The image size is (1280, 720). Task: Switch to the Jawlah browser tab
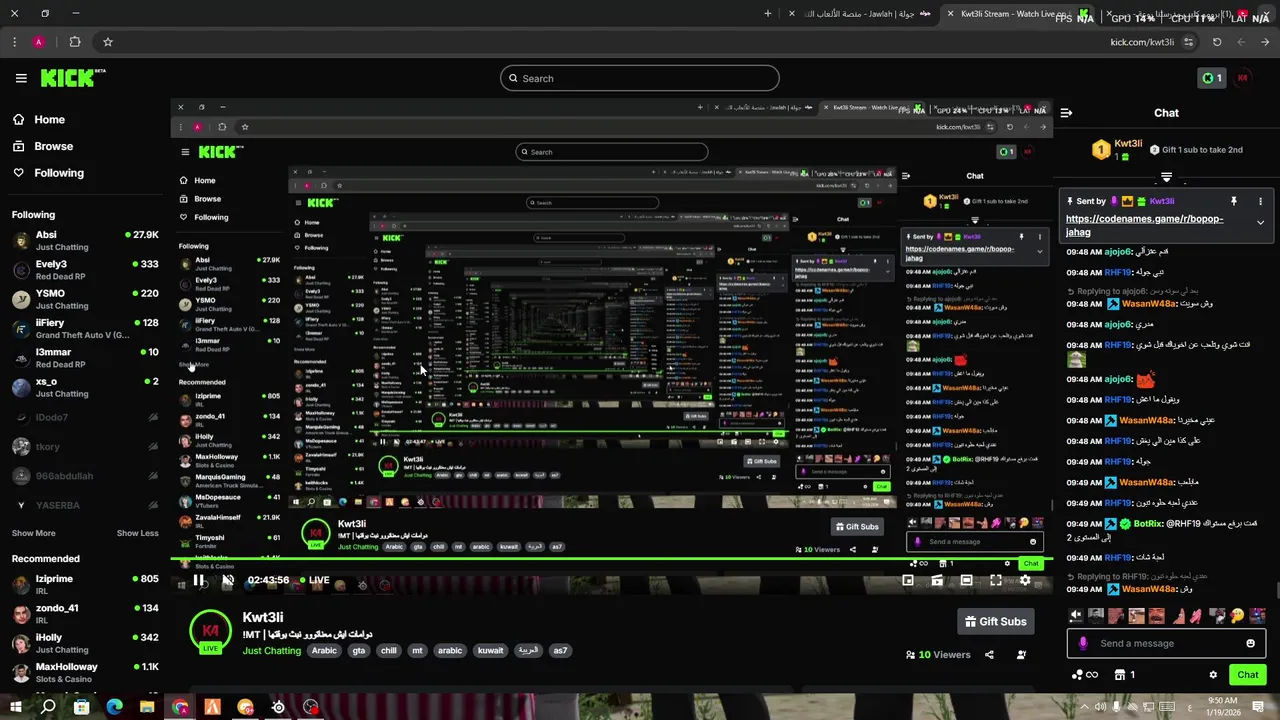(860, 14)
